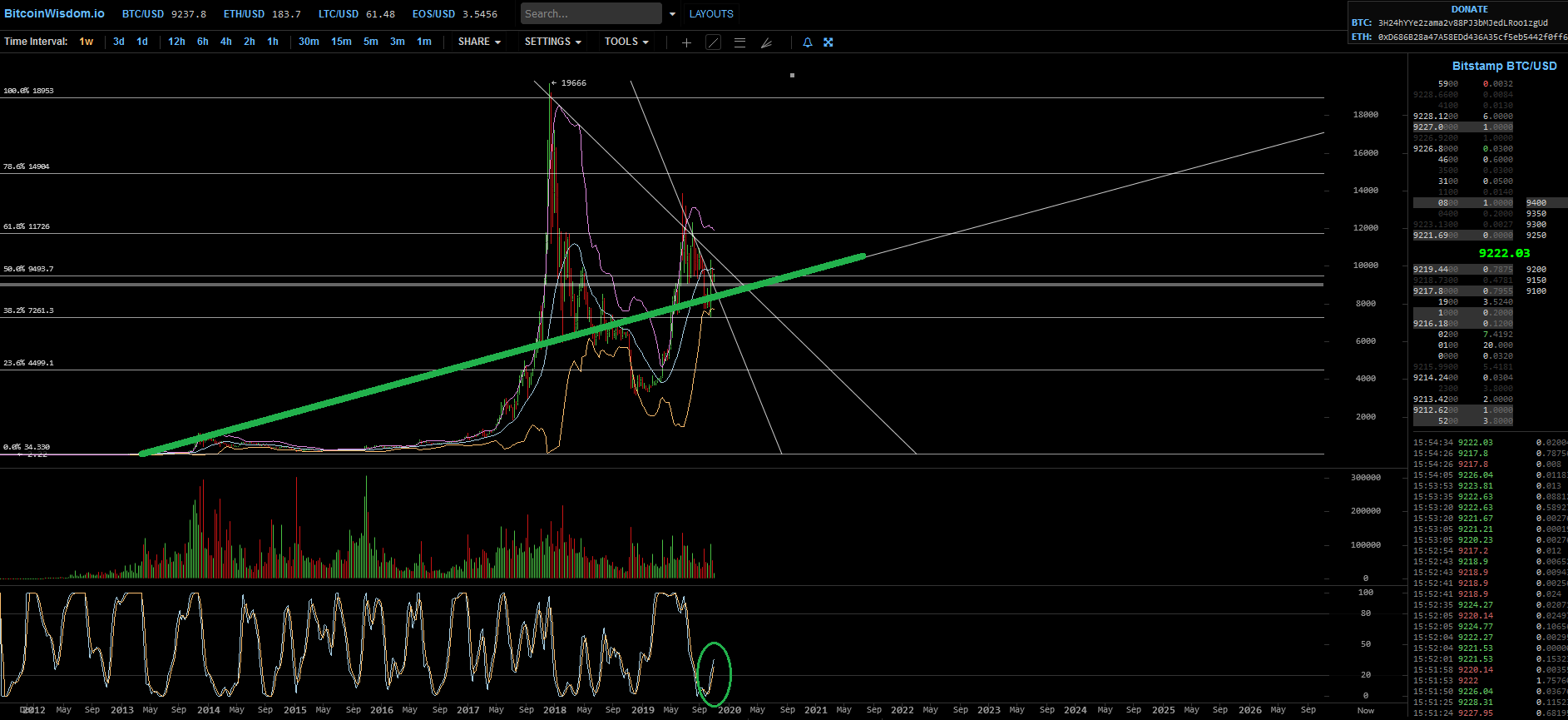Image resolution: width=1568 pixels, height=720 pixels.
Task: Change time interval to 1h
Action: pos(273,42)
